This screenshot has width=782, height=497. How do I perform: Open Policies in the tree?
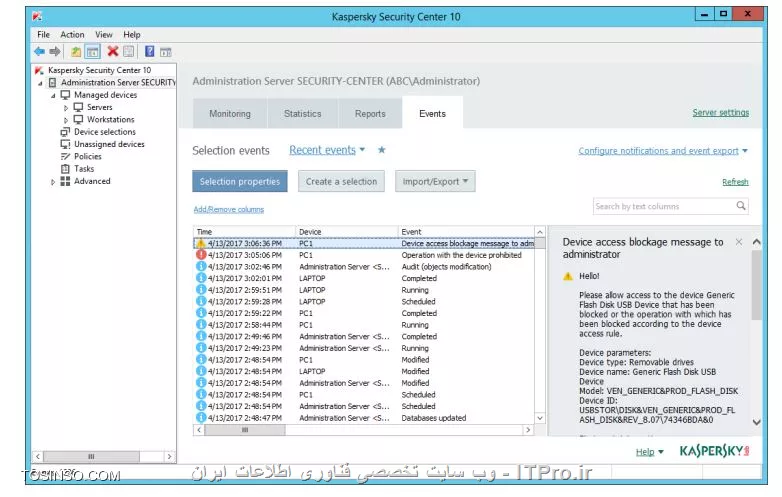(87, 157)
